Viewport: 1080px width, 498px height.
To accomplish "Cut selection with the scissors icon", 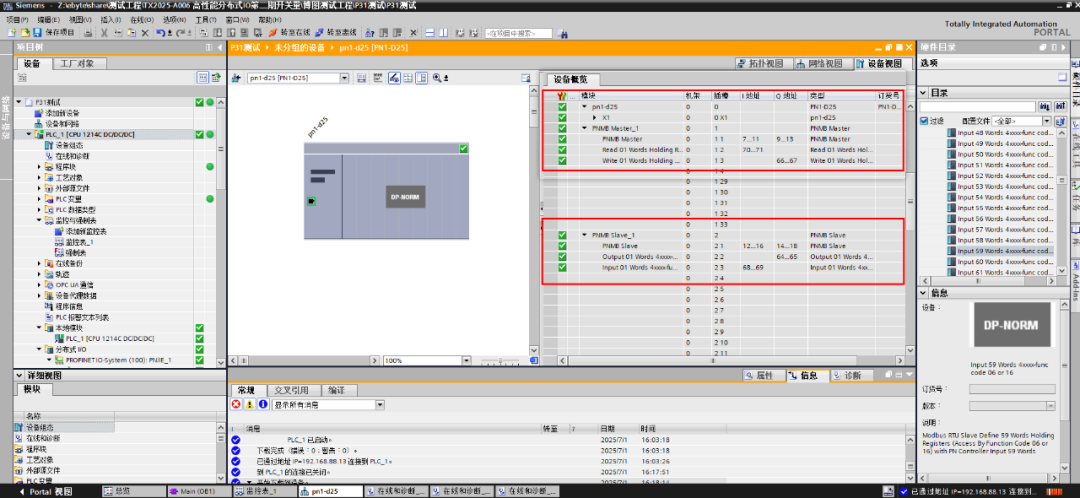I will 104,32.
